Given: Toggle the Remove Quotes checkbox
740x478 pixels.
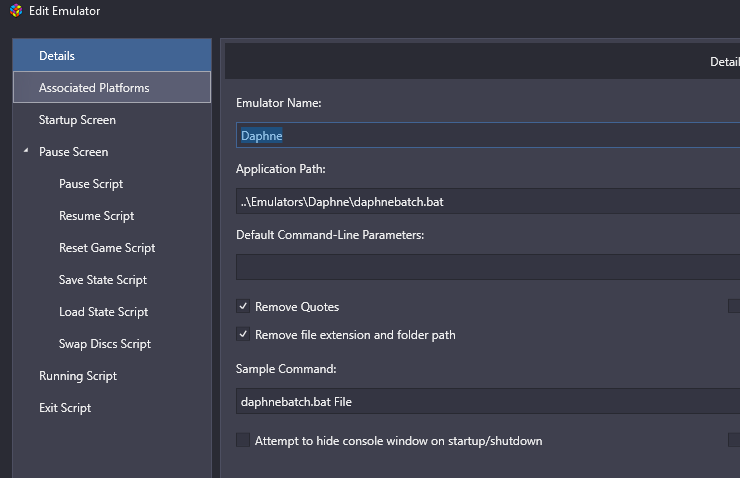Looking at the screenshot, I should pyautogui.click(x=243, y=306).
